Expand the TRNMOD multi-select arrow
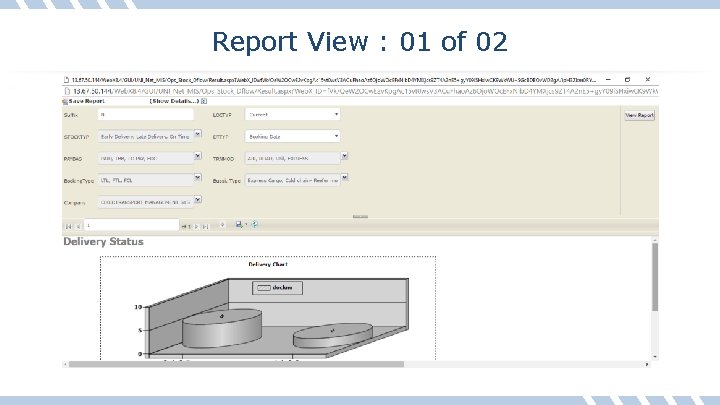This screenshot has height=405, width=720. click(x=344, y=156)
